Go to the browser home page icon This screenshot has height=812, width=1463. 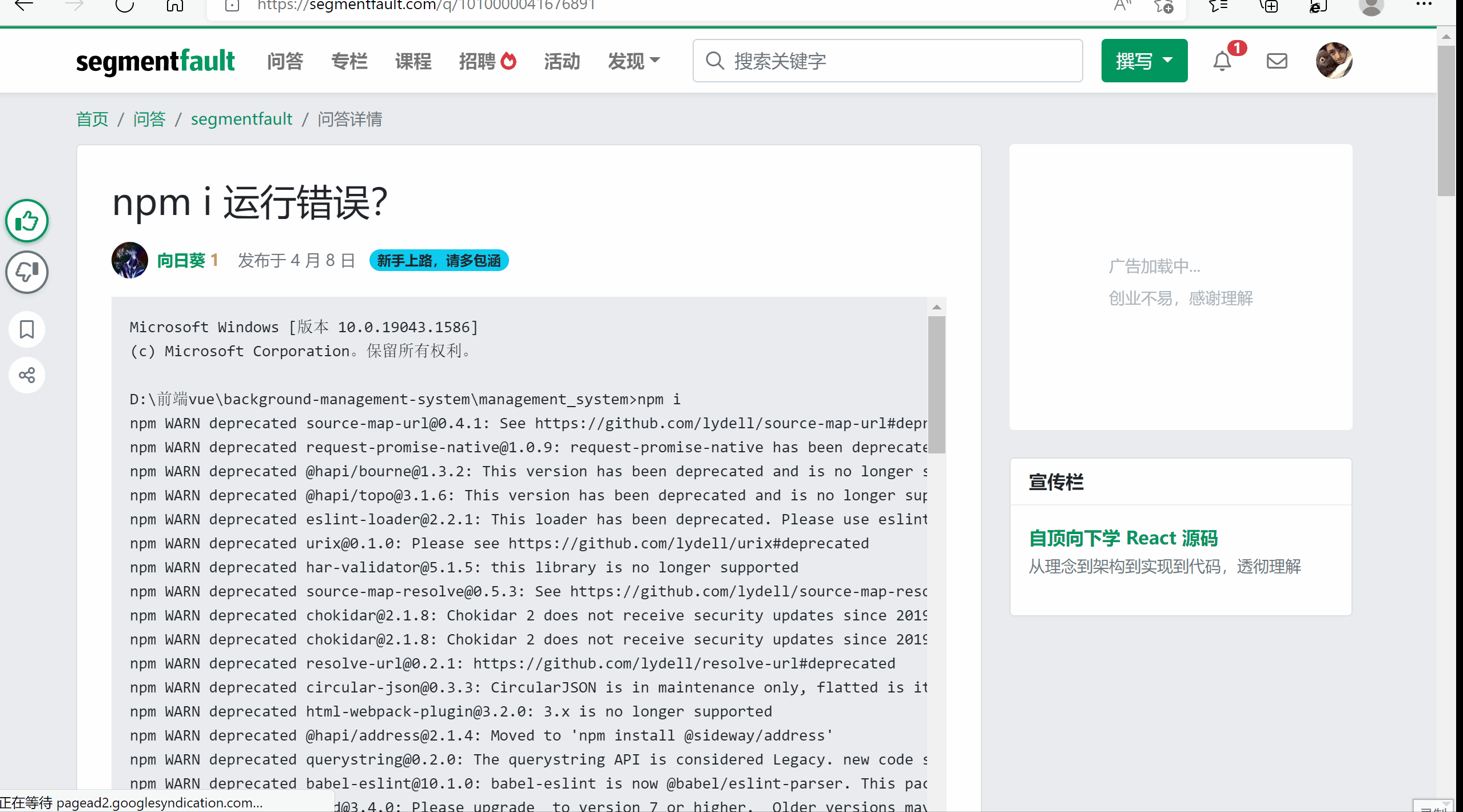174,6
